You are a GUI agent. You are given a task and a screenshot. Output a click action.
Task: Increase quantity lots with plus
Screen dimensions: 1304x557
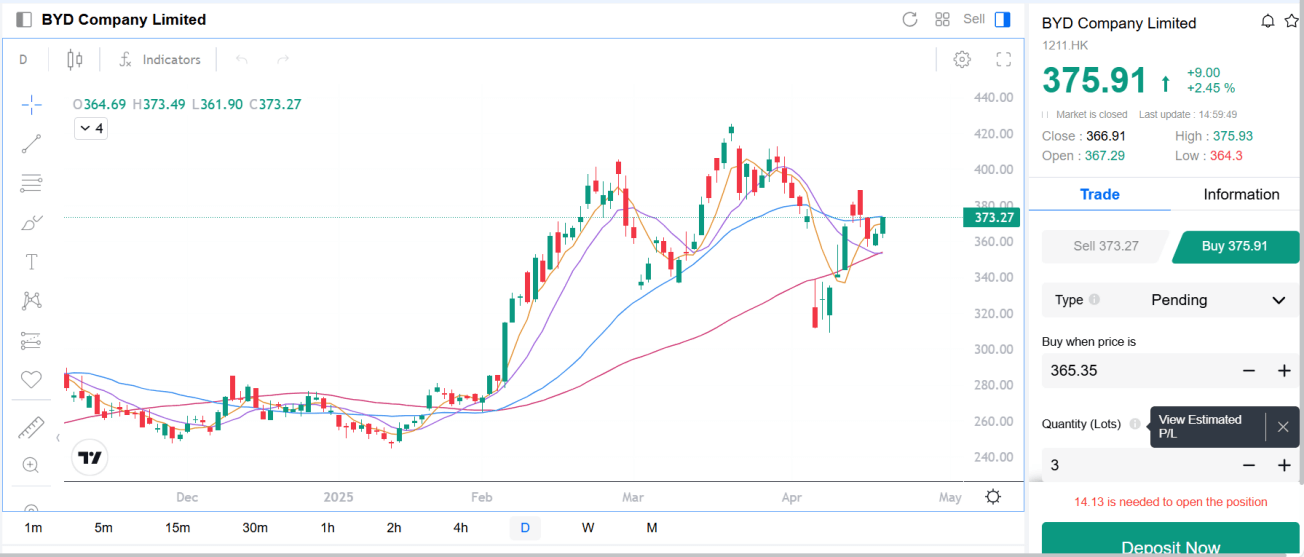pos(1284,465)
